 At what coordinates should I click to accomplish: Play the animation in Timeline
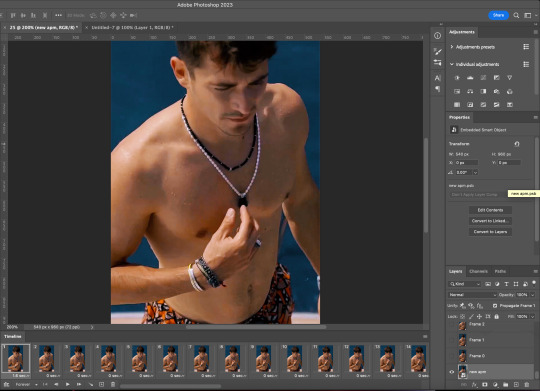click(68, 384)
